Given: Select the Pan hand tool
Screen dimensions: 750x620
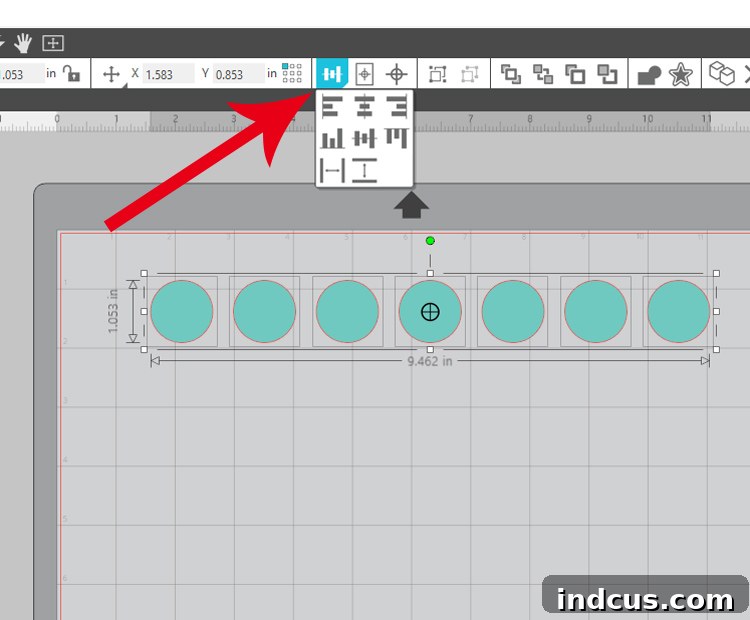Looking at the screenshot, I should 23,43.
